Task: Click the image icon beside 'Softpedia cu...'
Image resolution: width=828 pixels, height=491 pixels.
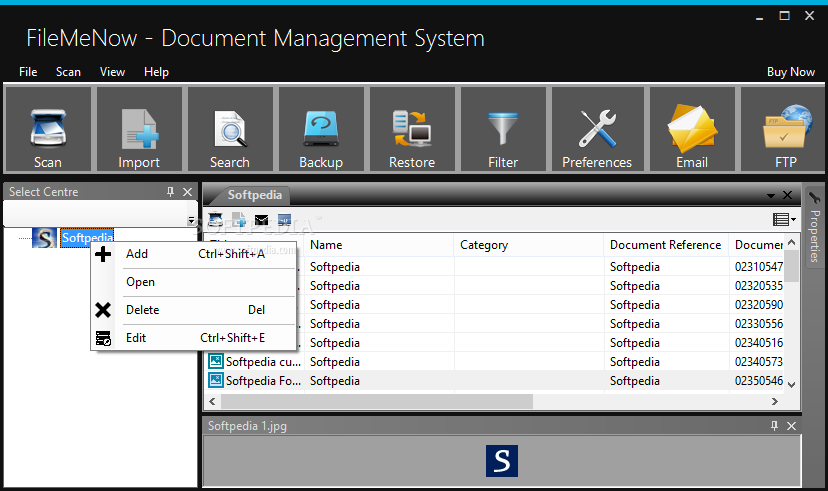Action: [x=215, y=361]
